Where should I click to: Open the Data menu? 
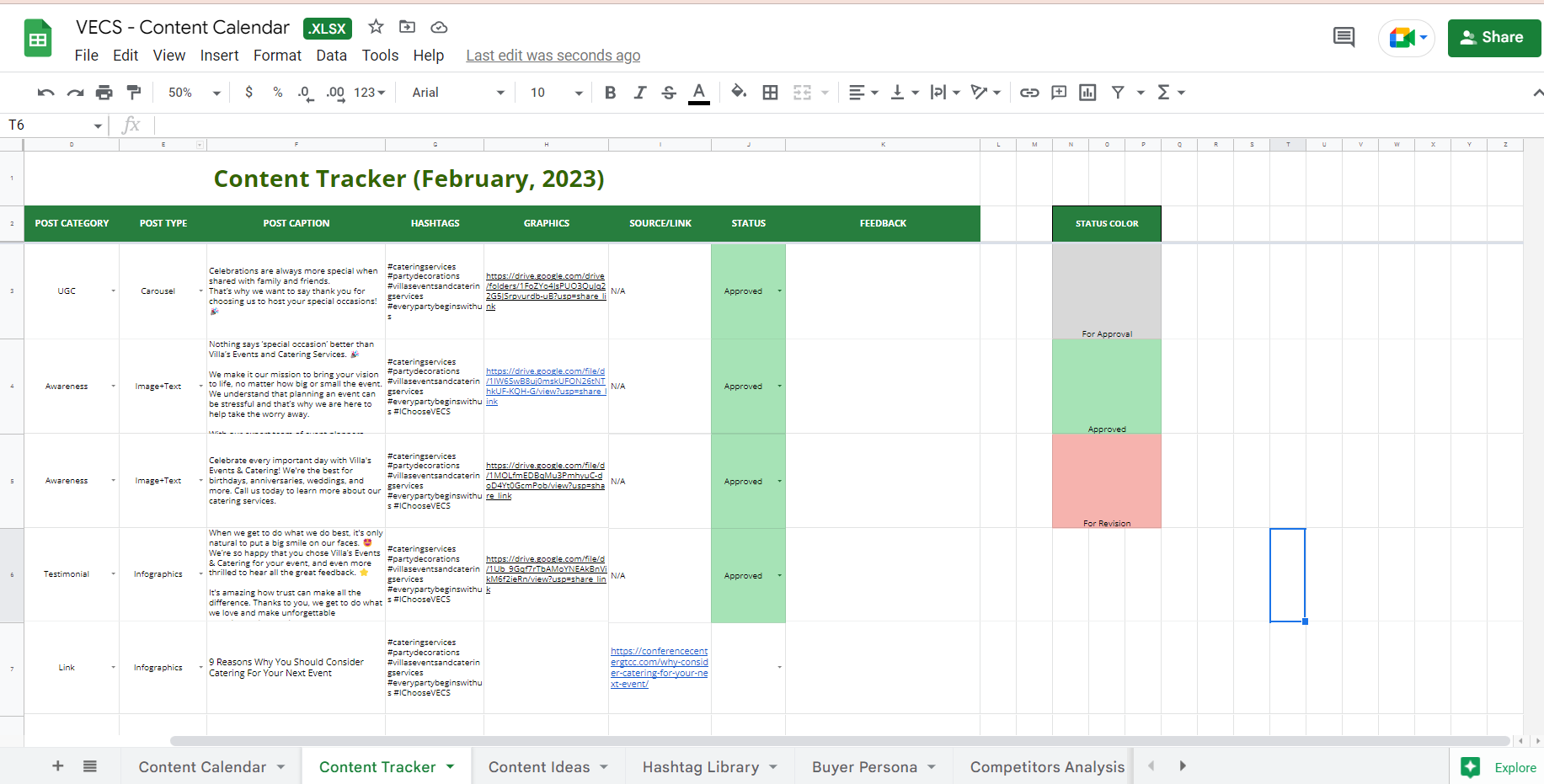pyautogui.click(x=331, y=56)
